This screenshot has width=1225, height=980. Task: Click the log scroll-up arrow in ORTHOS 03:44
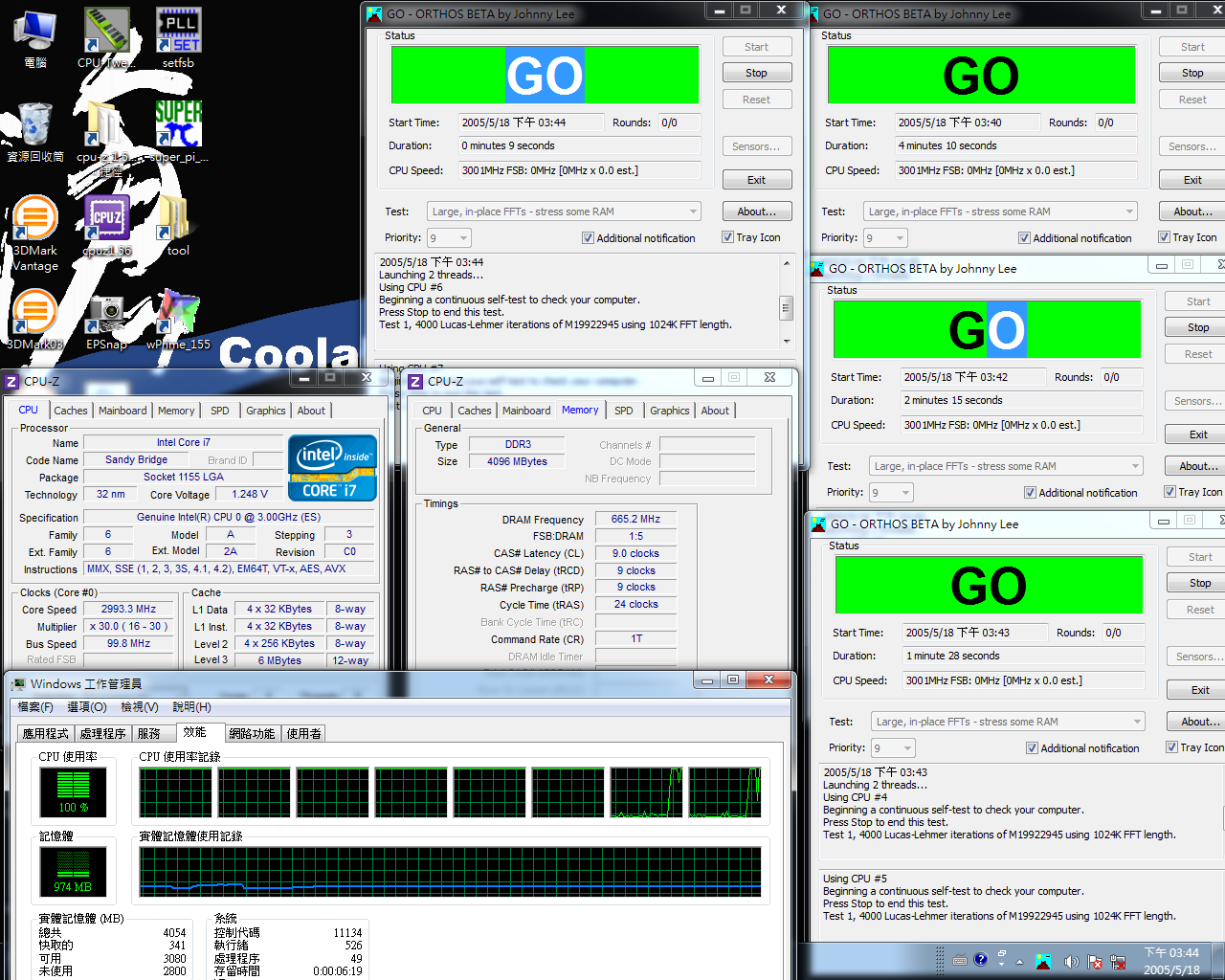(787, 262)
